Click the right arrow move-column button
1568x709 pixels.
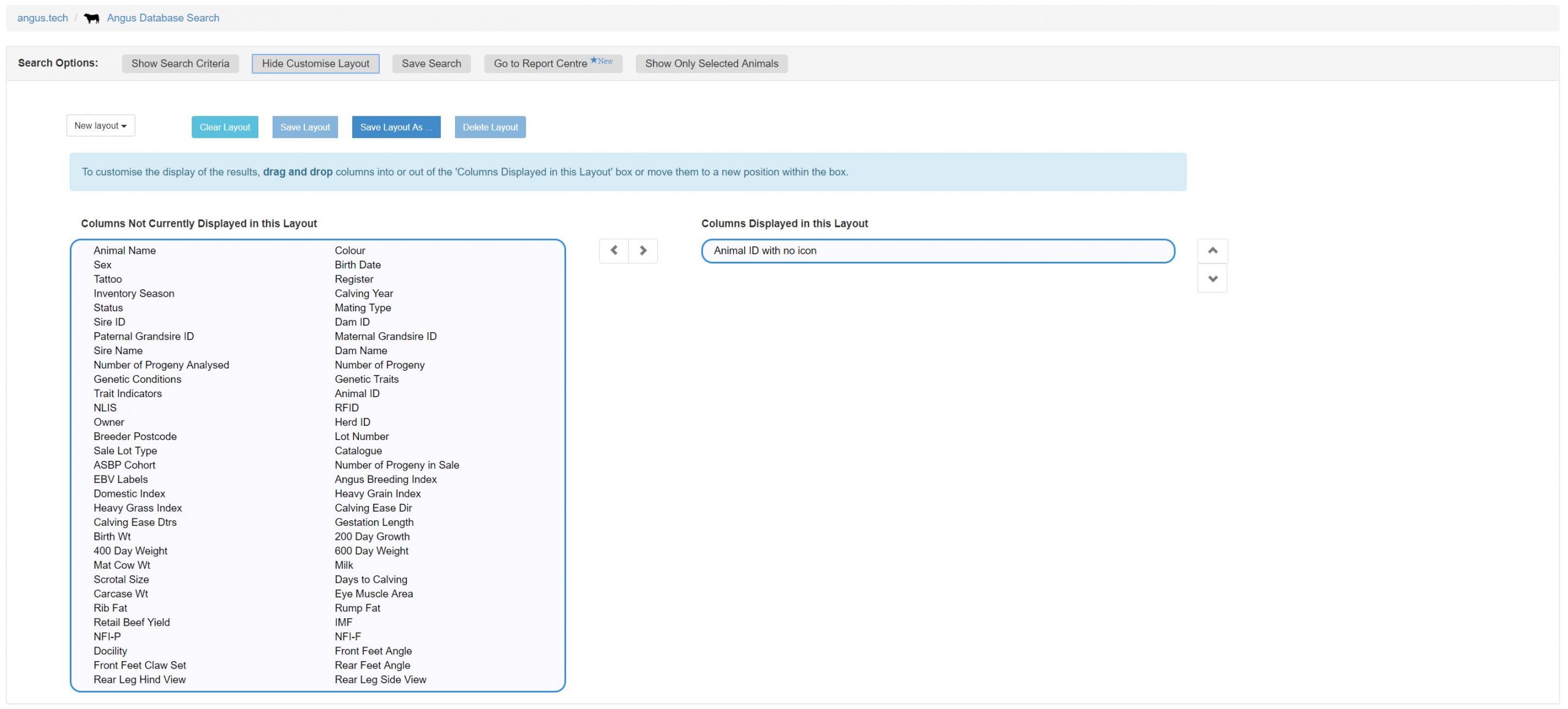tap(643, 251)
